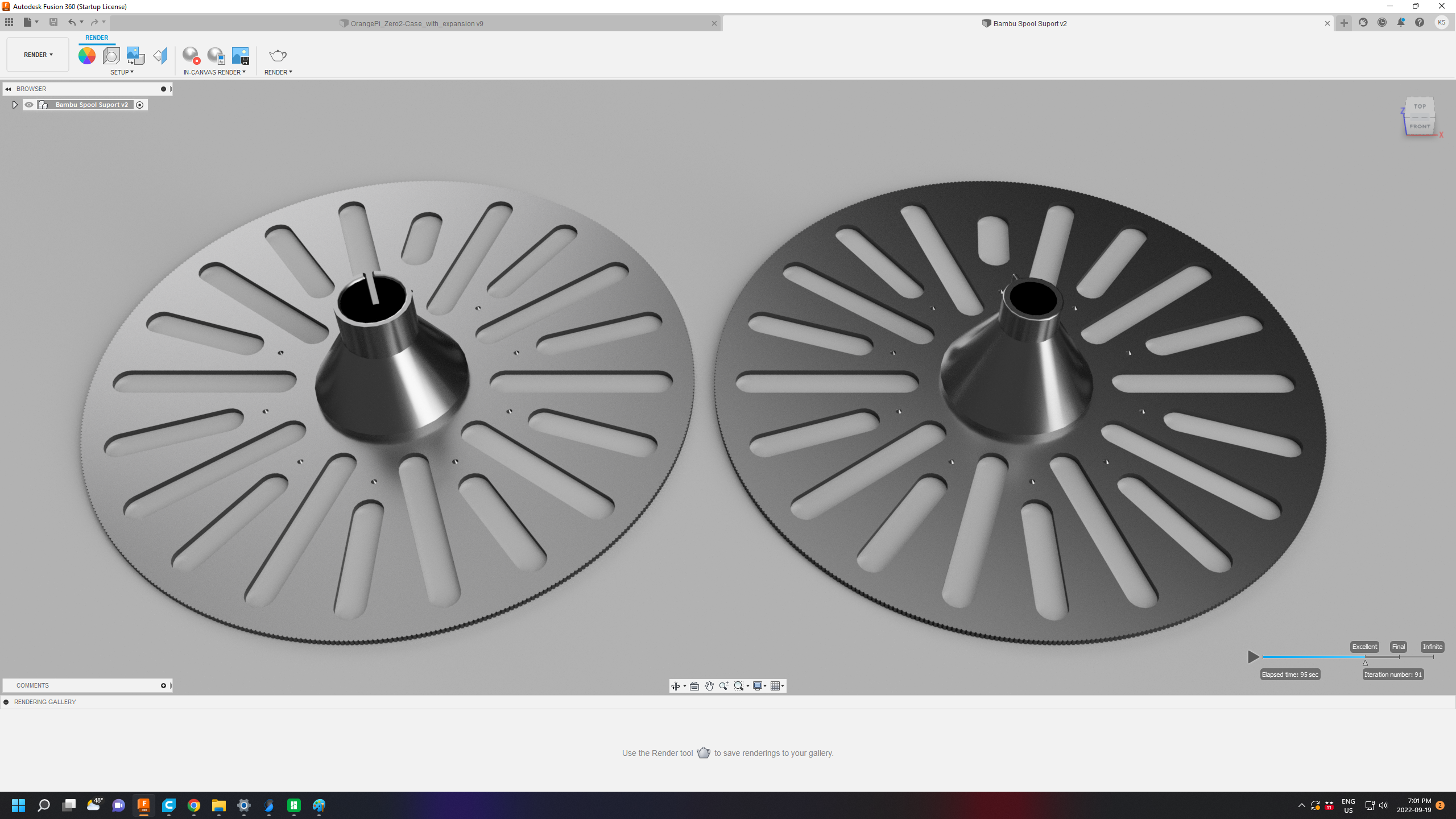The width and height of the screenshot is (1456, 819).
Task: Set render quality to Infinite
Action: coord(1432,647)
